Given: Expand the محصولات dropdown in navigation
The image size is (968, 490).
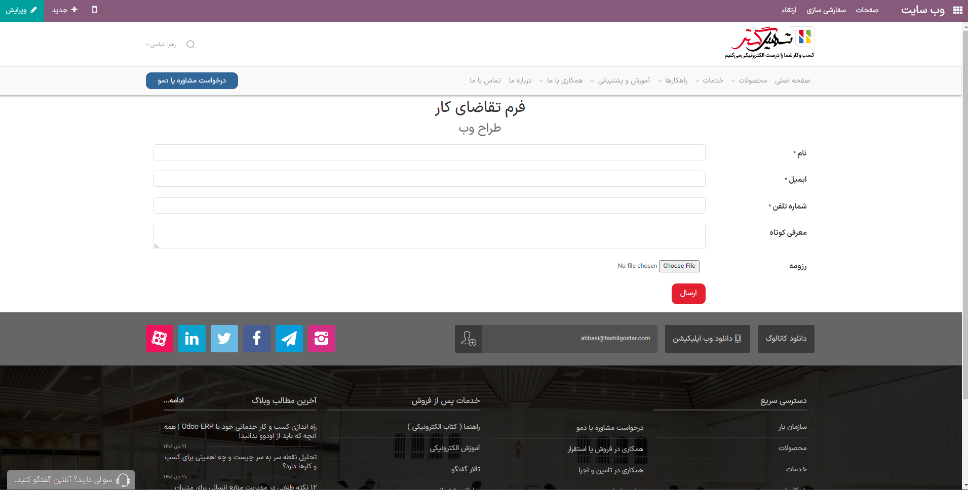Looking at the screenshot, I should pyautogui.click(x=752, y=80).
